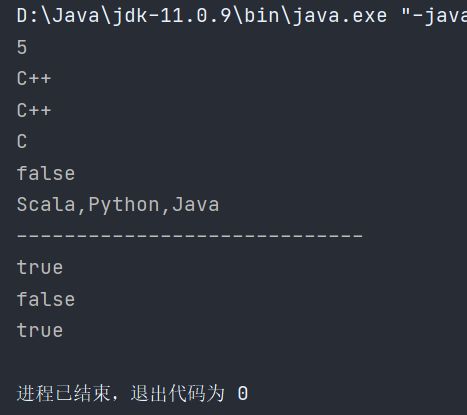Click the word Scala in the output
This screenshot has height=415, width=467.
click(46, 204)
